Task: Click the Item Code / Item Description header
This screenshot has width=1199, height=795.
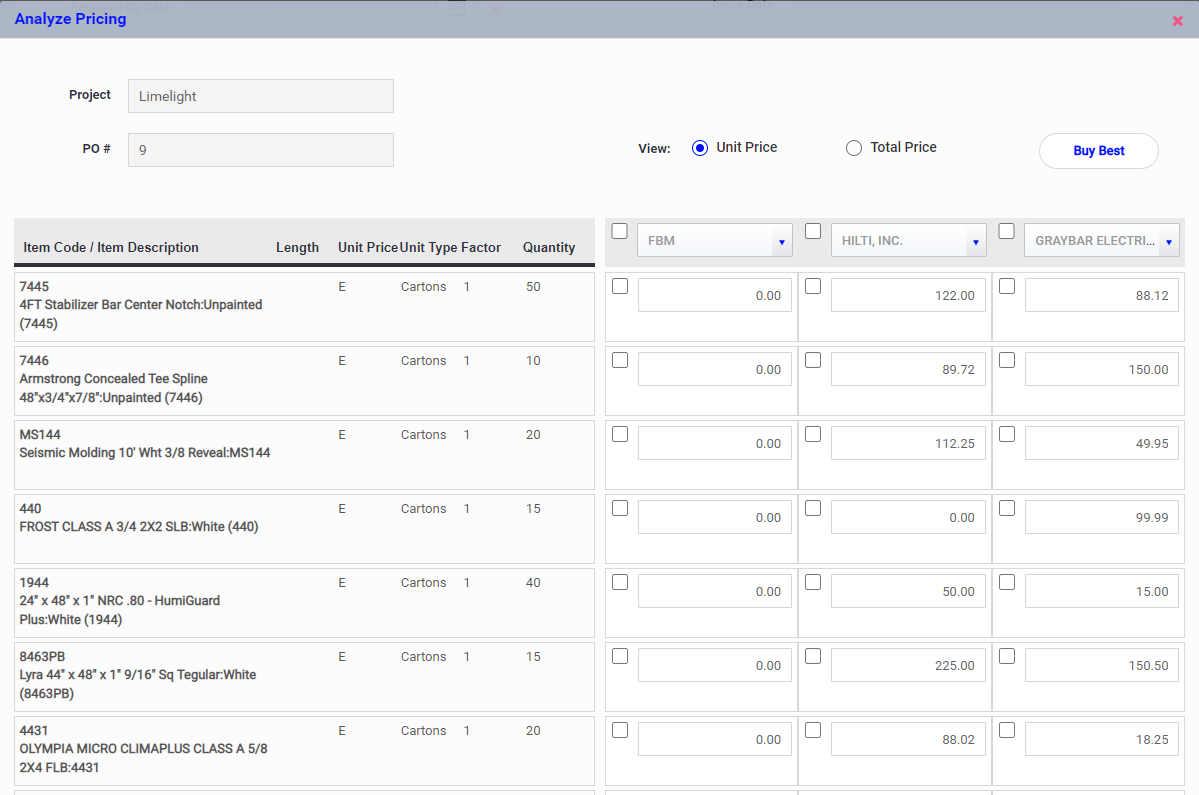Action: coord(111,248)
